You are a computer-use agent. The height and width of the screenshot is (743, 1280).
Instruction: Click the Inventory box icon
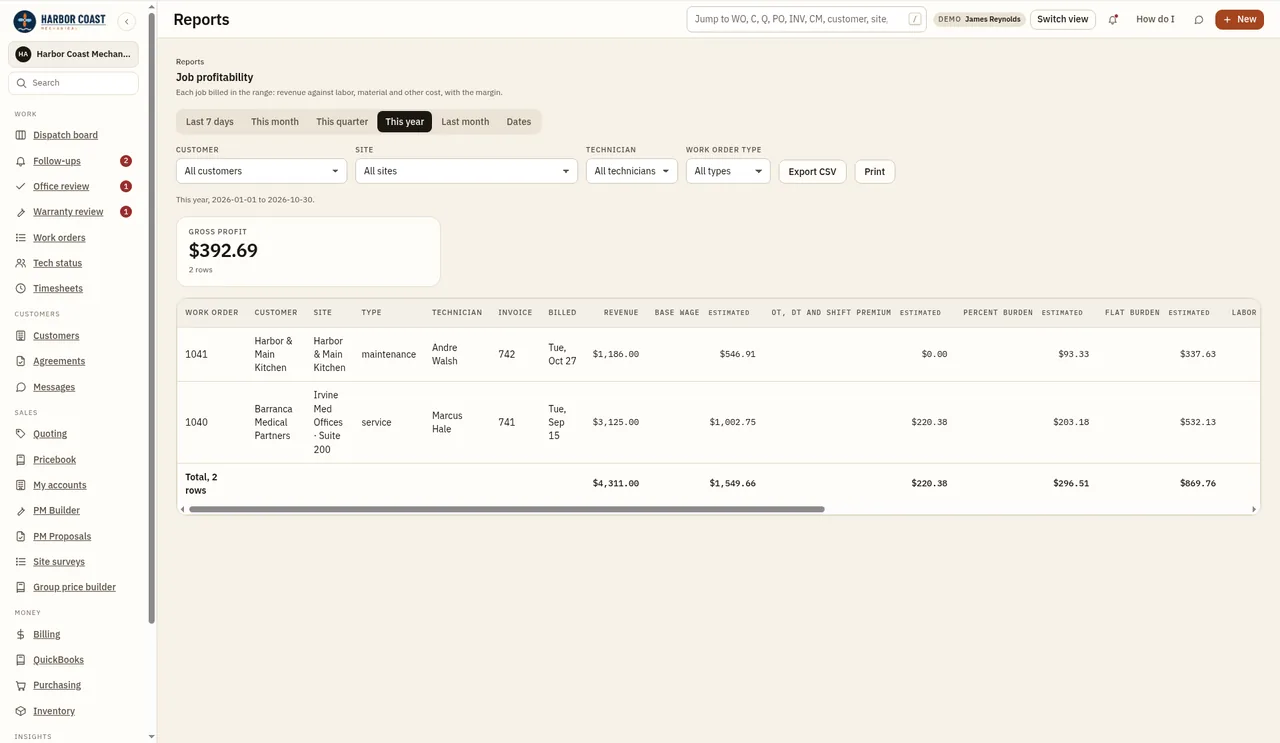[22, 711]
